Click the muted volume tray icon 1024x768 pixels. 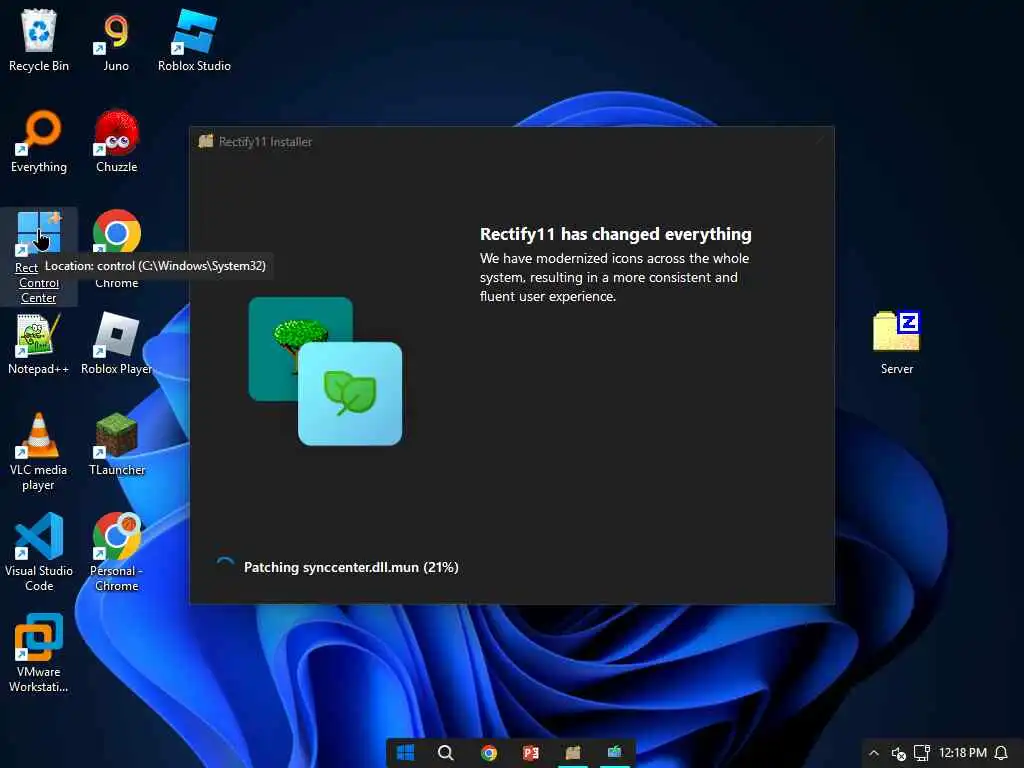click(899, 753)
